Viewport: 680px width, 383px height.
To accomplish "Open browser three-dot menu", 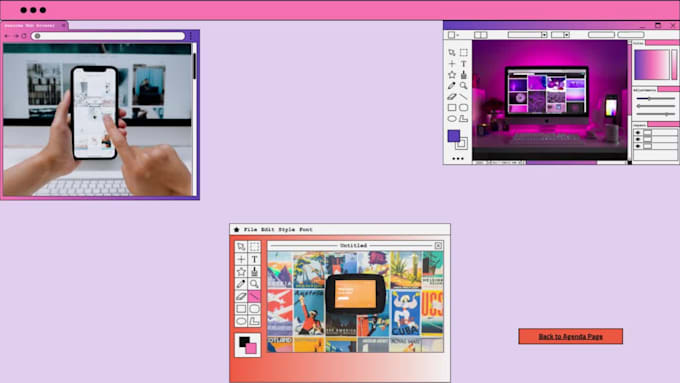I will pyautogui.click(x=191, y=36).
